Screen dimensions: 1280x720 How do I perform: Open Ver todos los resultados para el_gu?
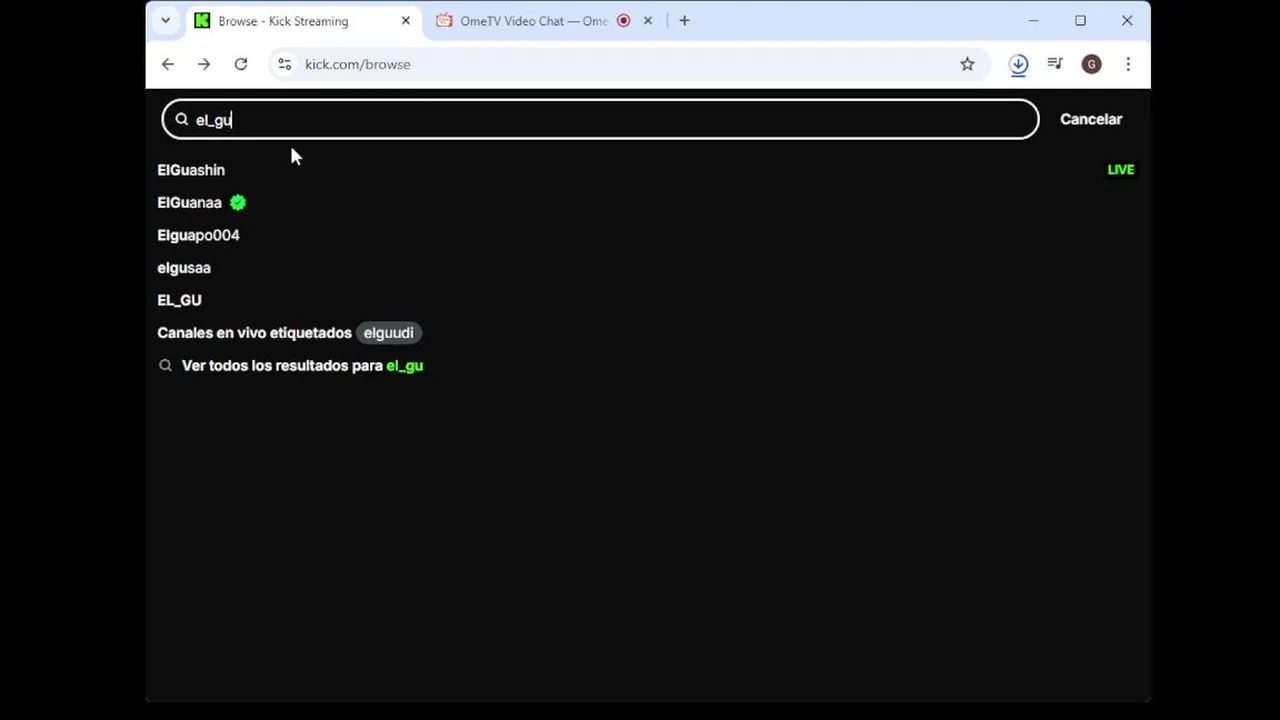tap(302, 366)
